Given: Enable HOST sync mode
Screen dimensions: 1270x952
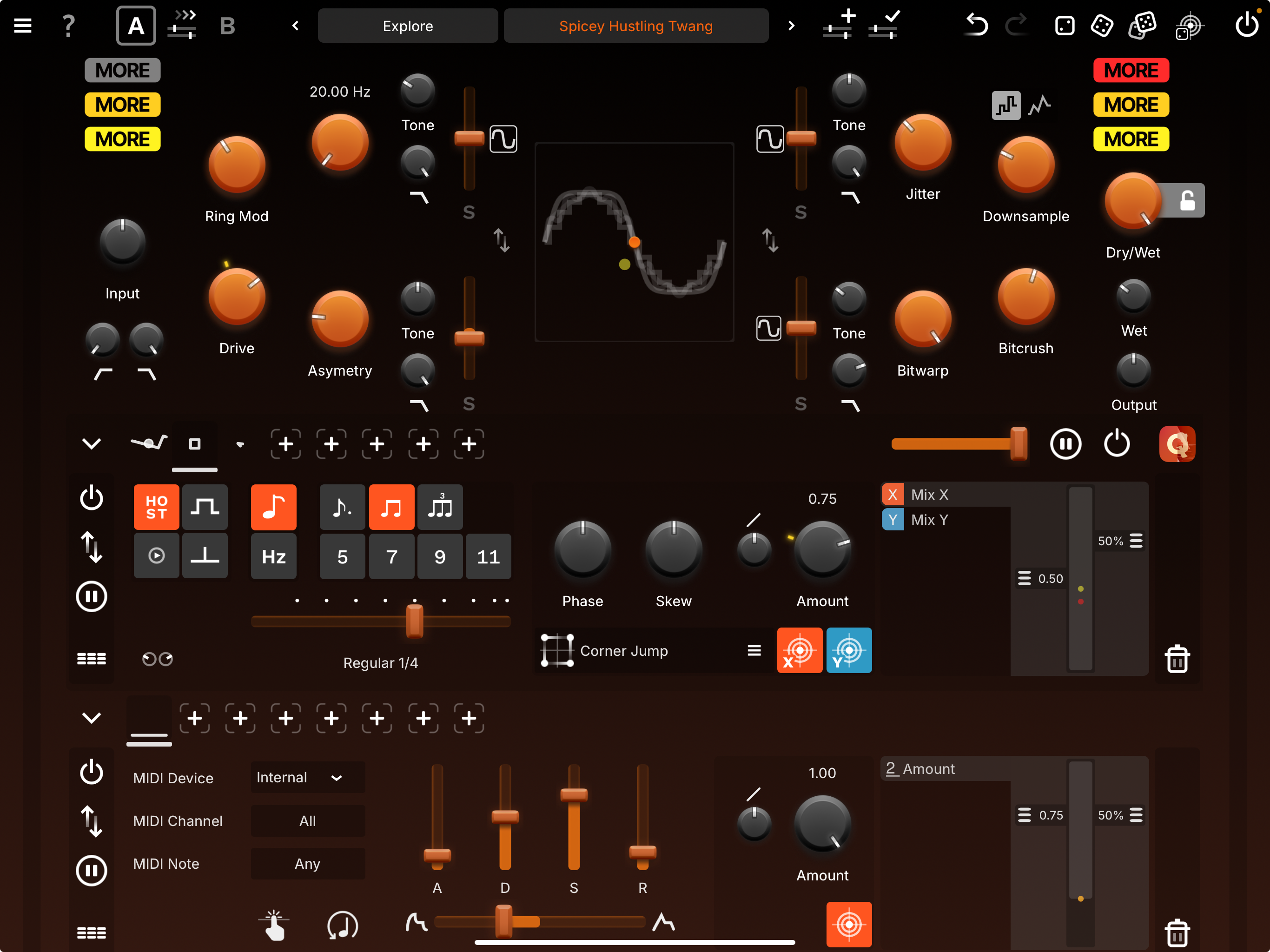Looking at the screenshot, I should click(156, 507).
